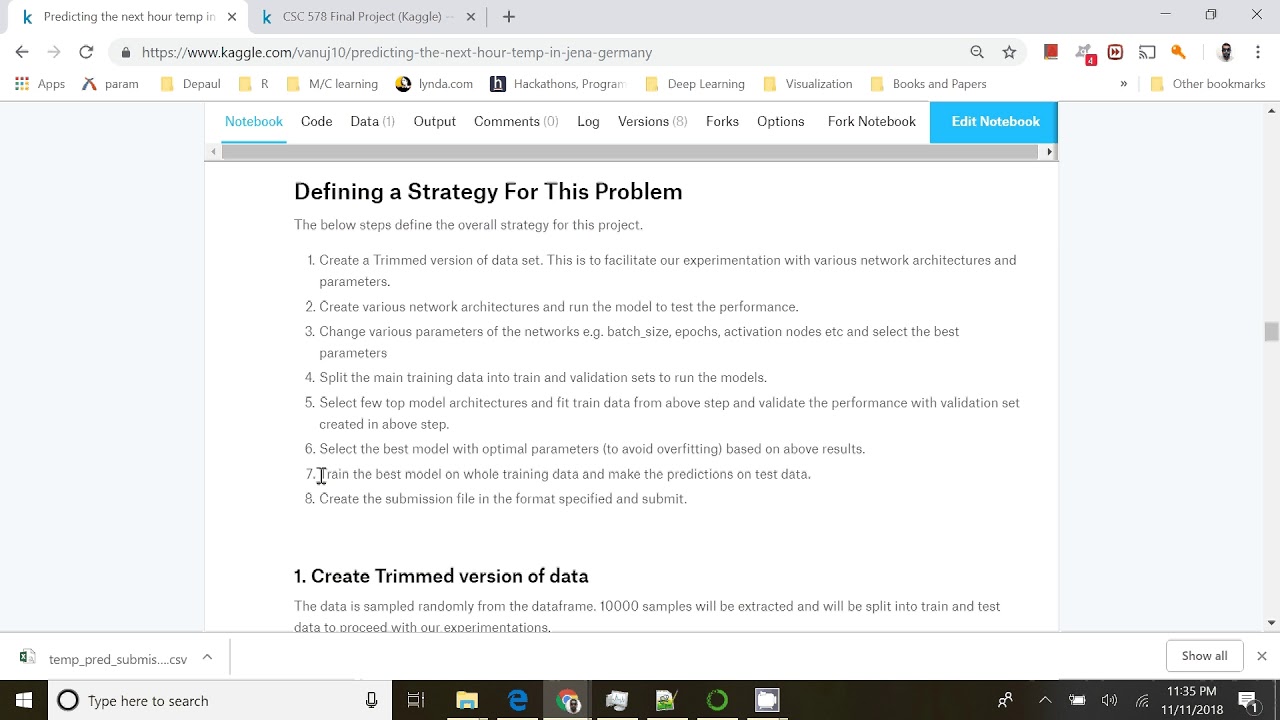
Task: Open File Explorer from taskbar
Action: tap(467, 700)
